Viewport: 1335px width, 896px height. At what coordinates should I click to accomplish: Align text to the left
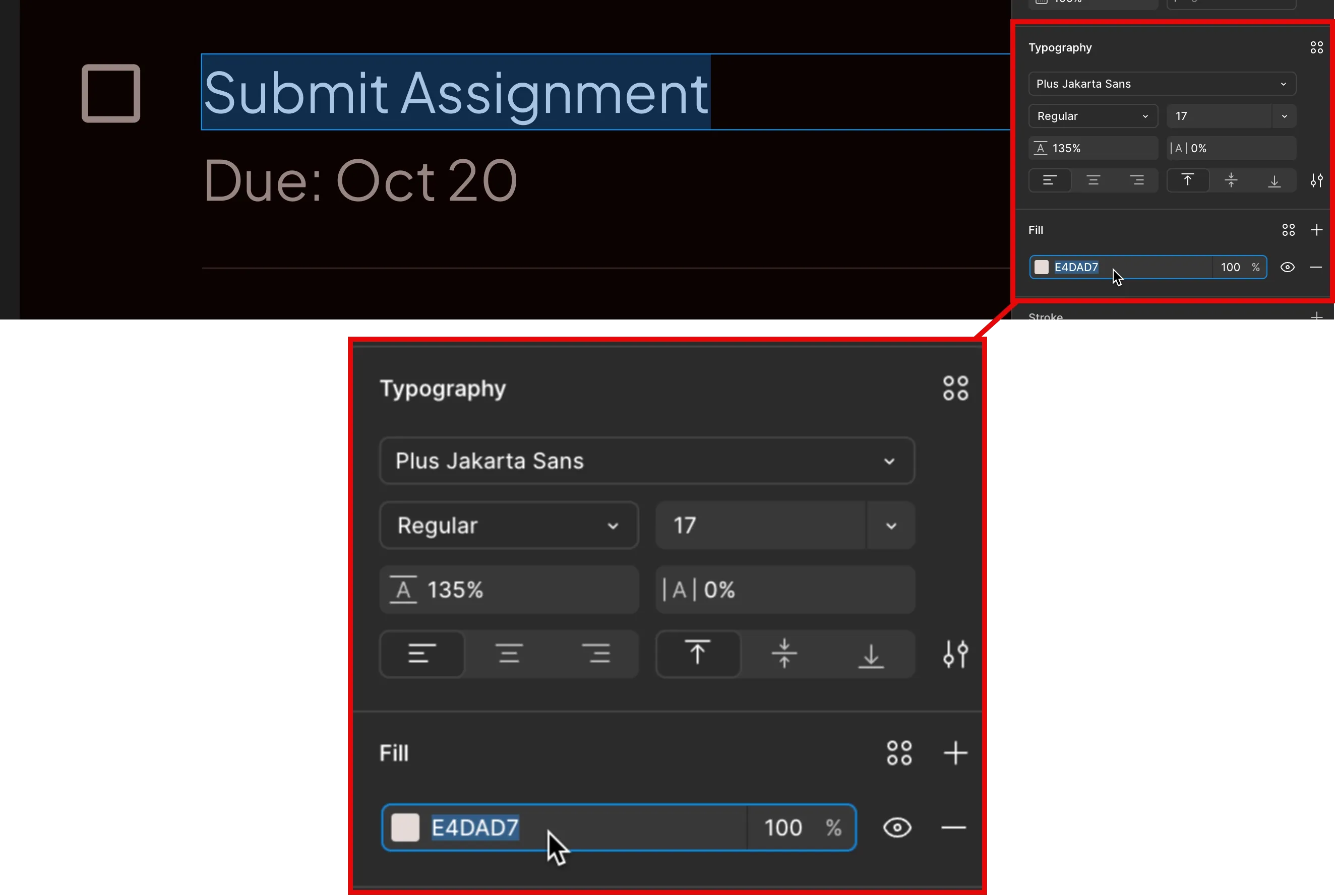[x=1050, y=180]
